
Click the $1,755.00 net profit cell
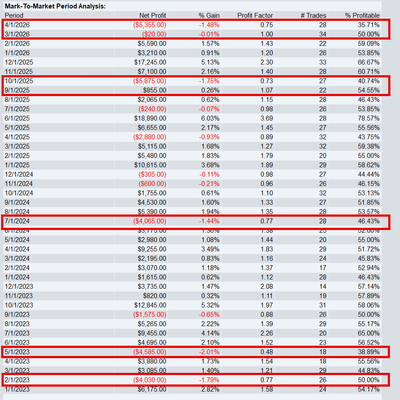(152, 193)
